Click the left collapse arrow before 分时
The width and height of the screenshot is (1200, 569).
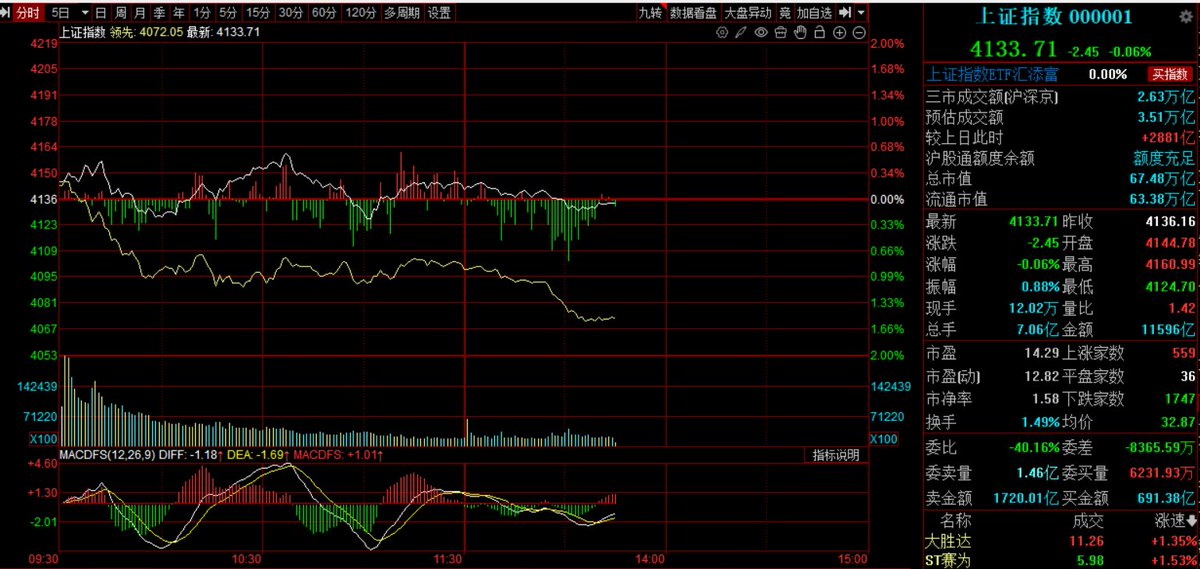[7, 13]
